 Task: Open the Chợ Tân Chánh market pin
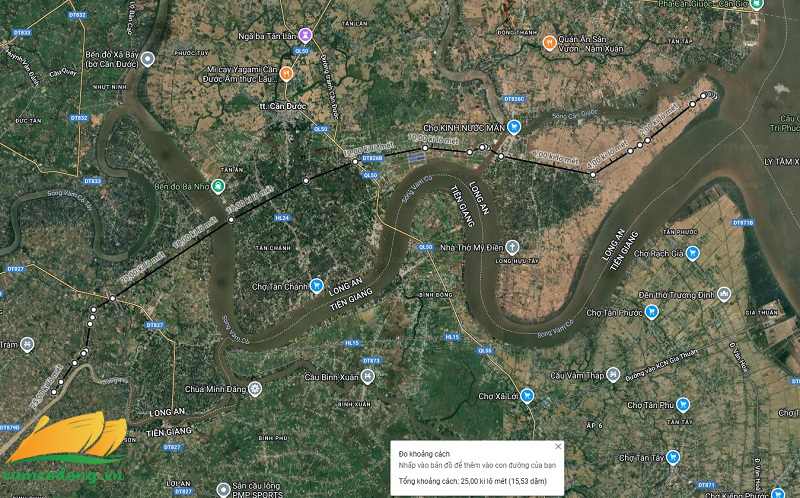[x=316, y=285]
